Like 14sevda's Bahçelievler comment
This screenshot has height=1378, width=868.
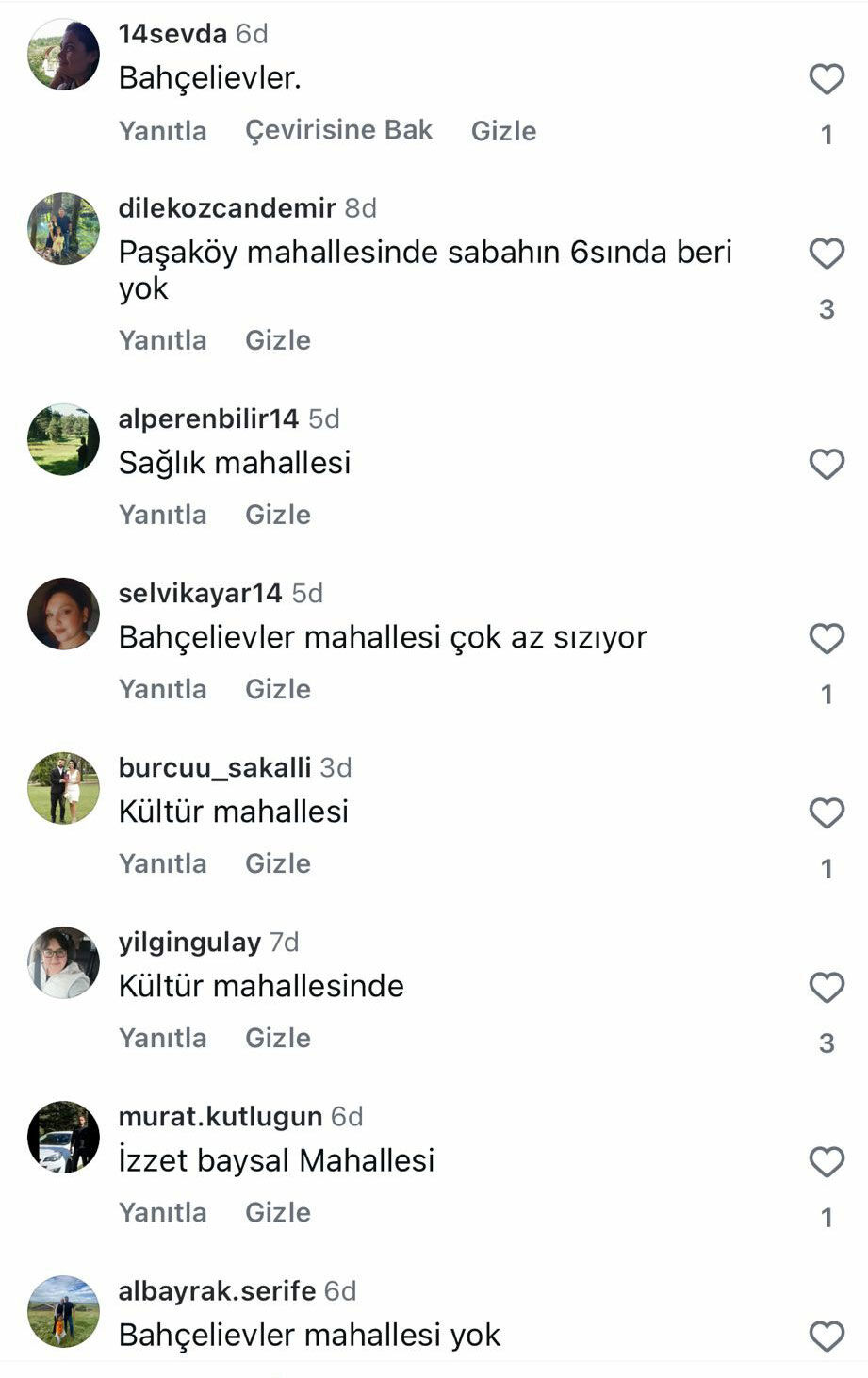[x=827, y=79]
